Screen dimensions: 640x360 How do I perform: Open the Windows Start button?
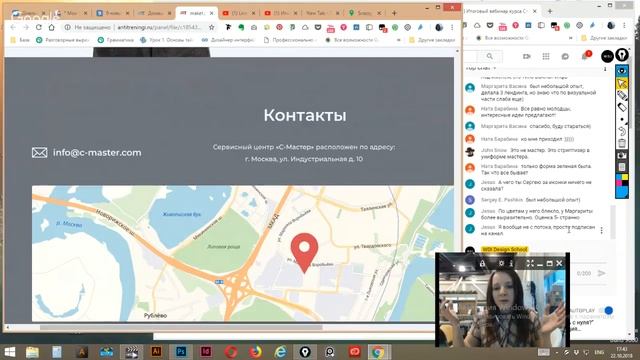click(9, 352)
